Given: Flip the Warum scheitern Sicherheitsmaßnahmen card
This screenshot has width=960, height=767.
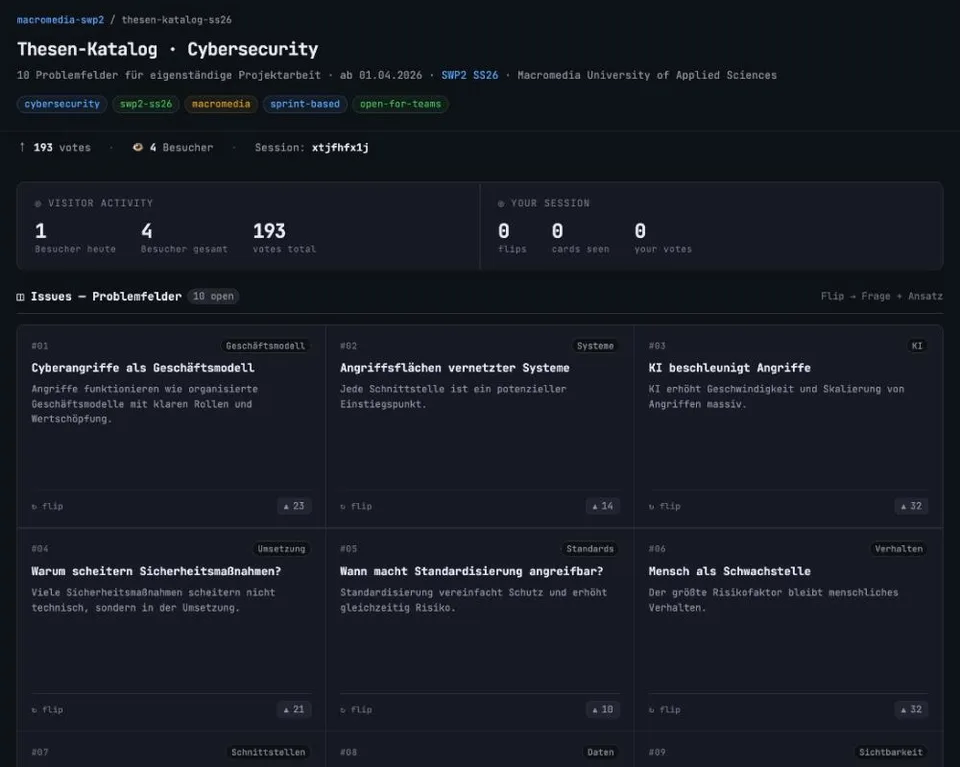Looking at the screenshot, I should 47,709.
